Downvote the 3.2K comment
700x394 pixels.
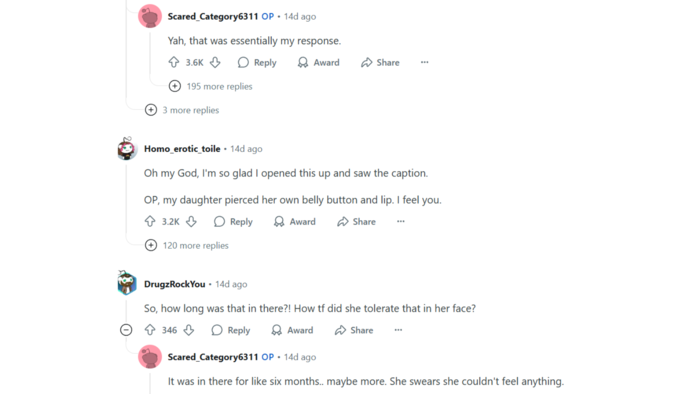[191, 221]
